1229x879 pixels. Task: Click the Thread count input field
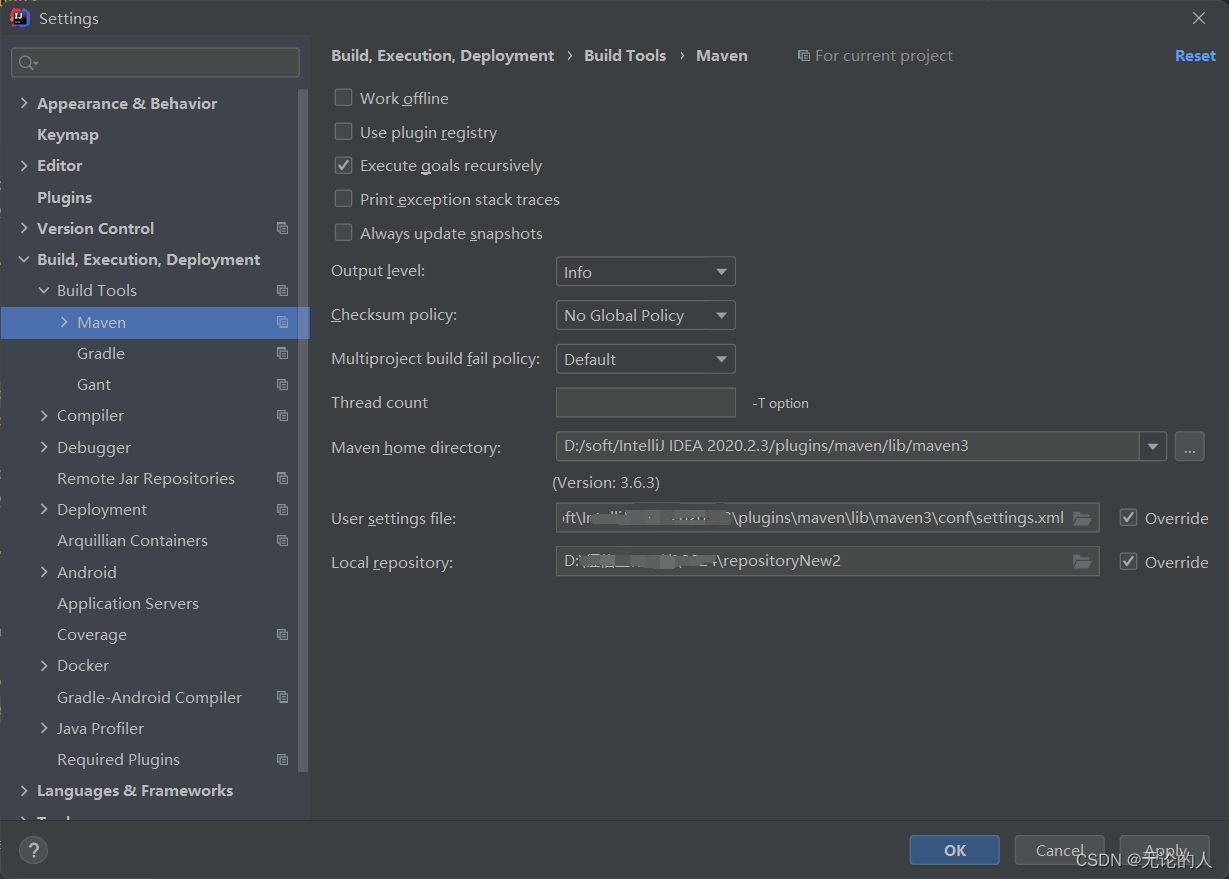click(x=645, y=402)
